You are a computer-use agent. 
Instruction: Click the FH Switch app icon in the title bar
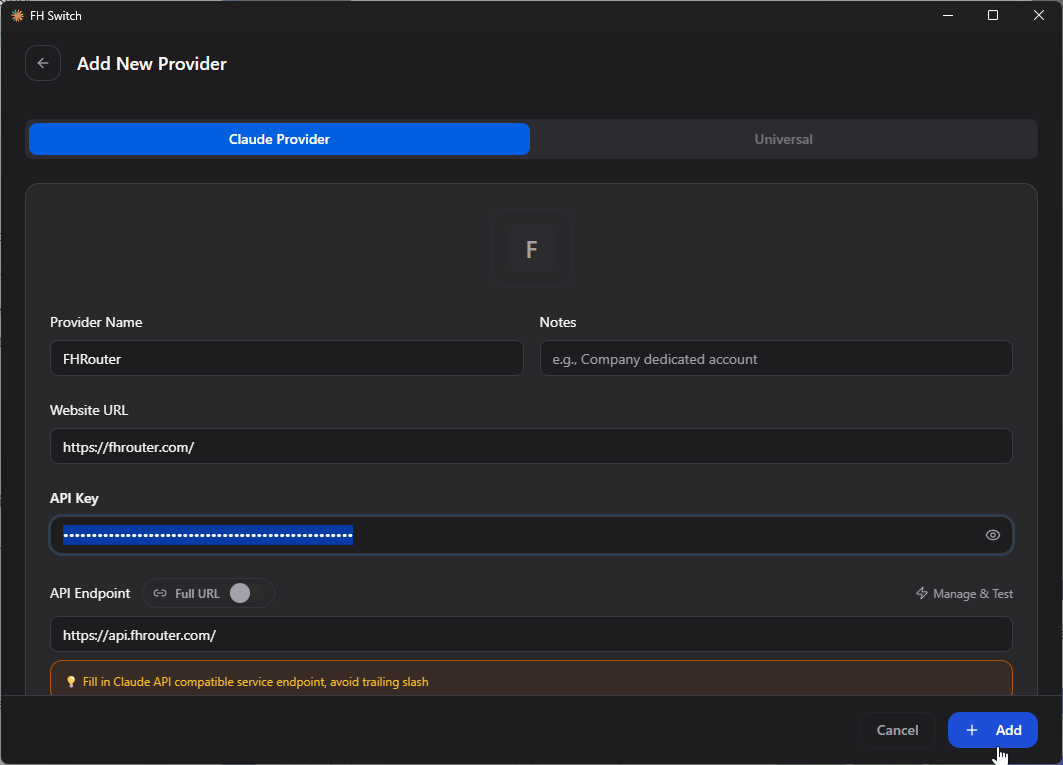[18, 15]
